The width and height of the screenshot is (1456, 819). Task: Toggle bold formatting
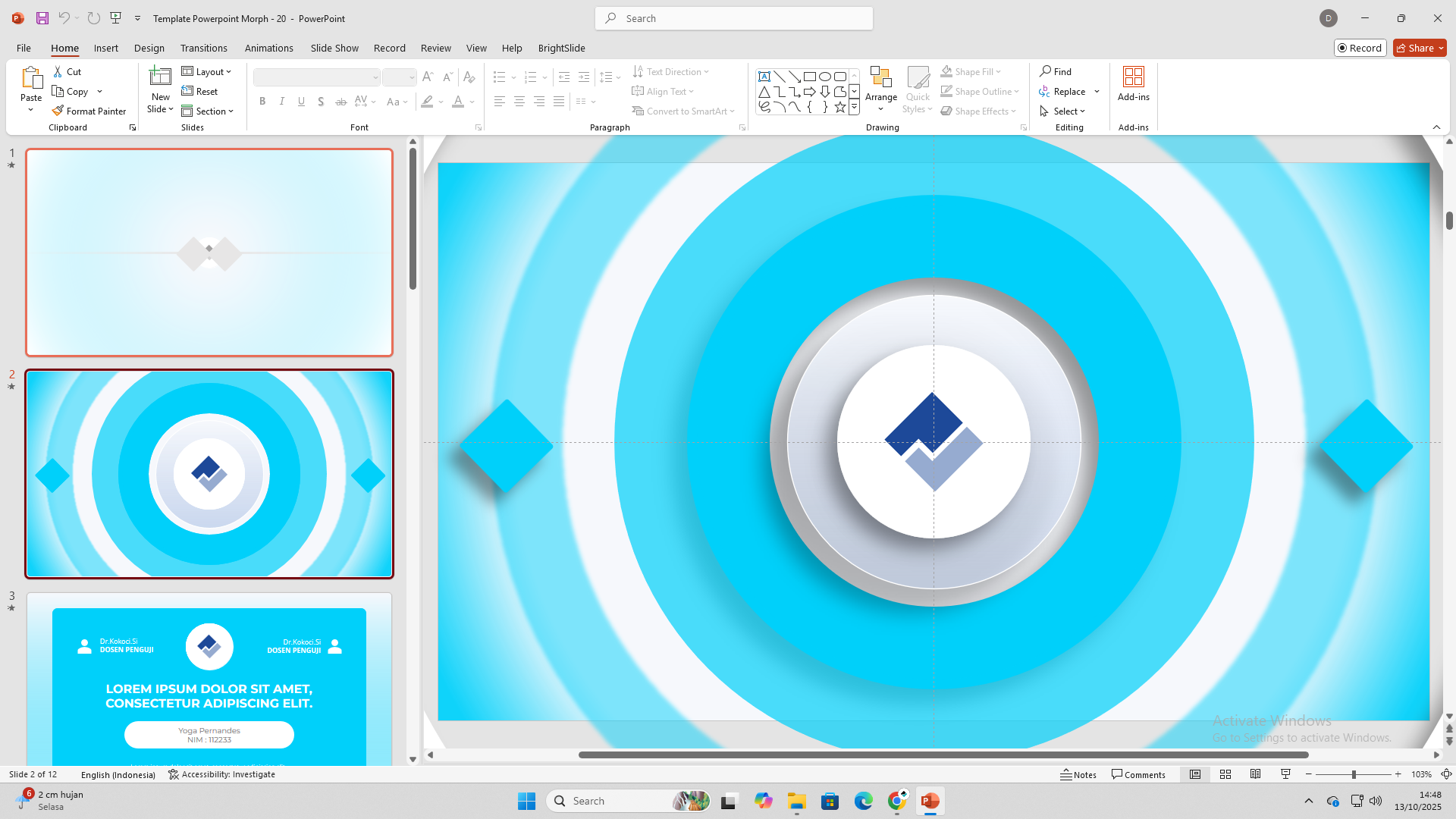click(262, 101)
